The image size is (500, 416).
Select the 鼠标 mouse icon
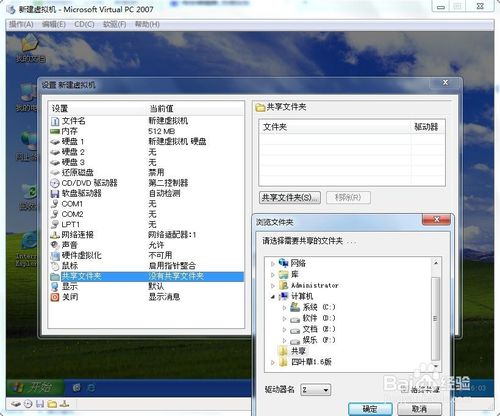[55, 266]
